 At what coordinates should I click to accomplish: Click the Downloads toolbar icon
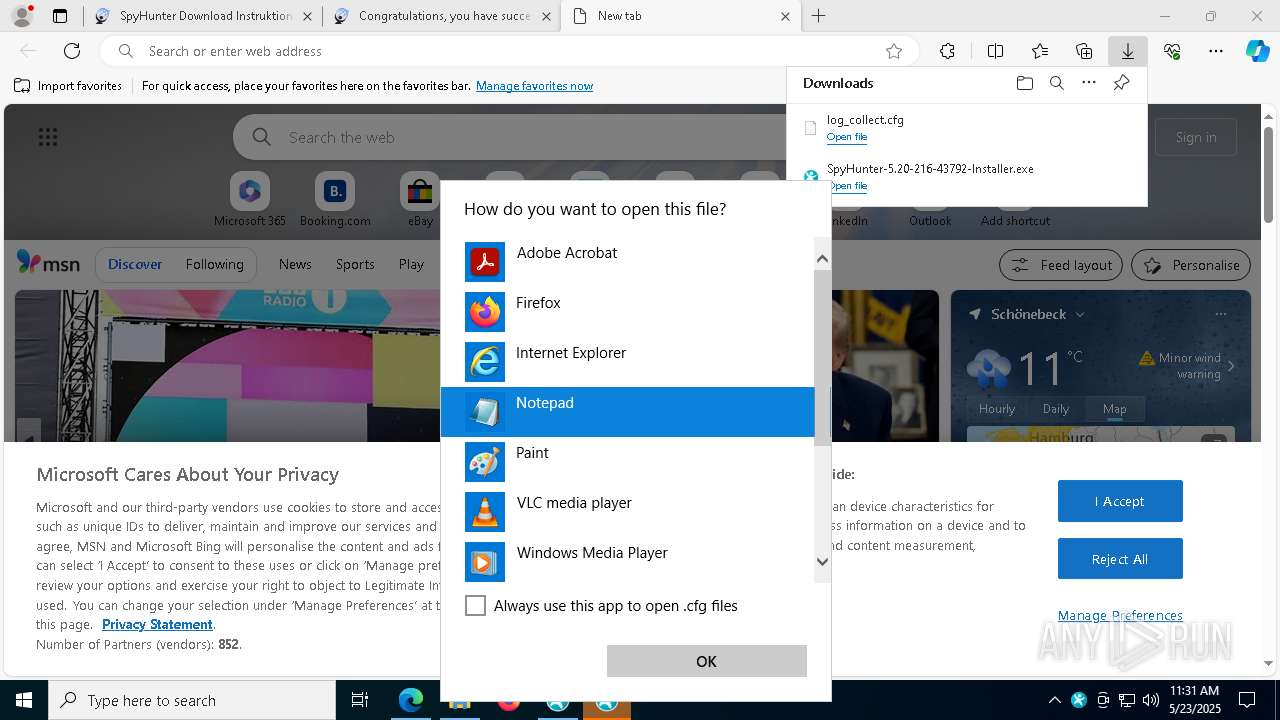point(1127,51)
